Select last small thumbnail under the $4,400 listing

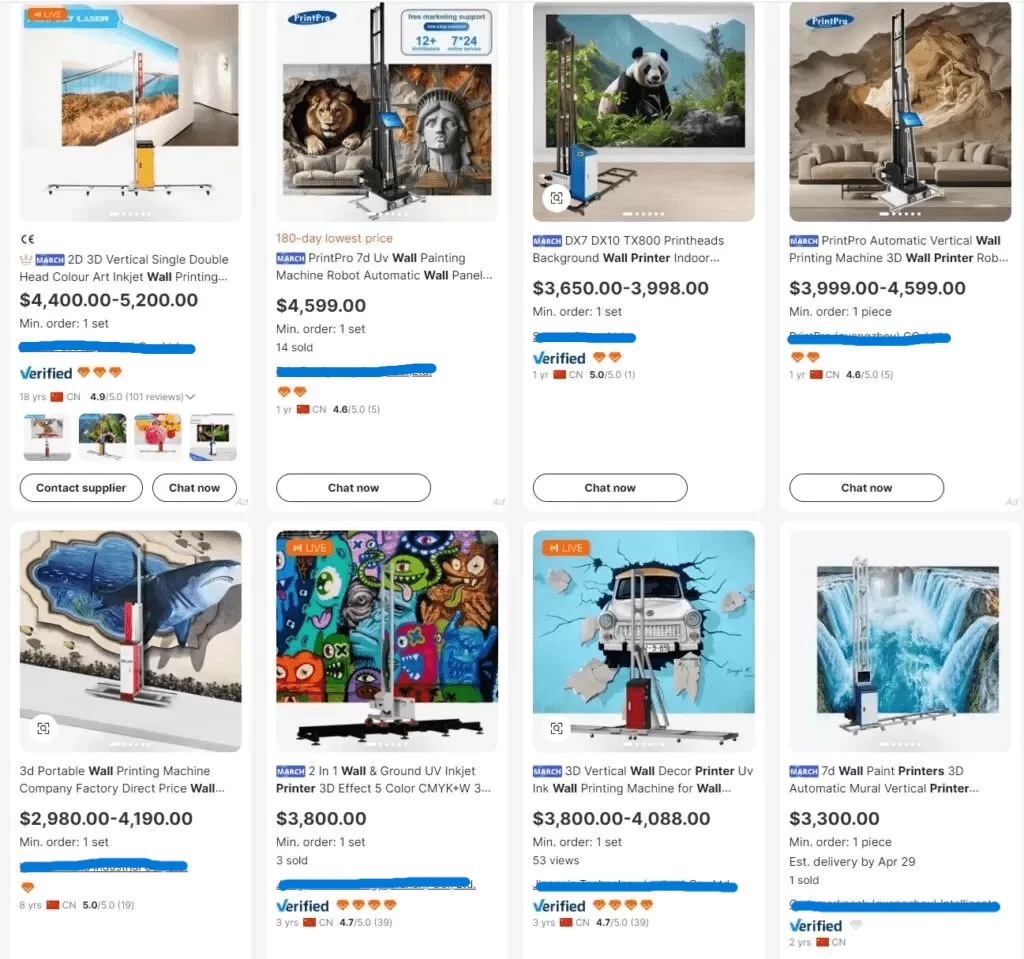click(x=213, y=437)
